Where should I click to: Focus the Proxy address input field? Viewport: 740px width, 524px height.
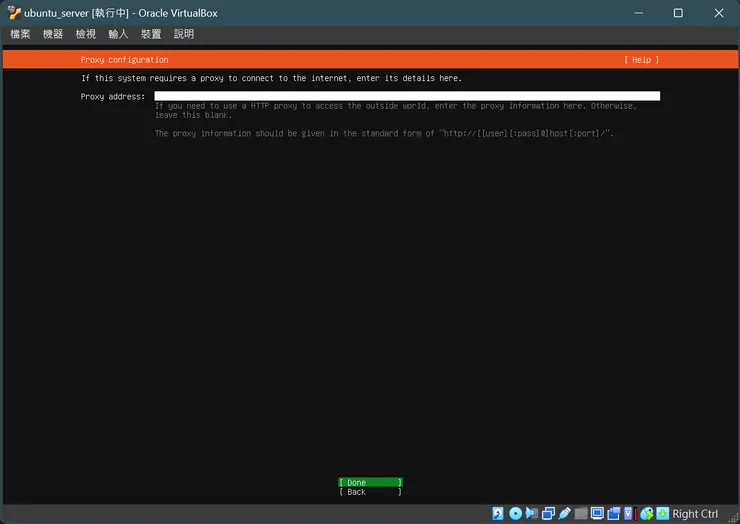[x=407, y=96]
